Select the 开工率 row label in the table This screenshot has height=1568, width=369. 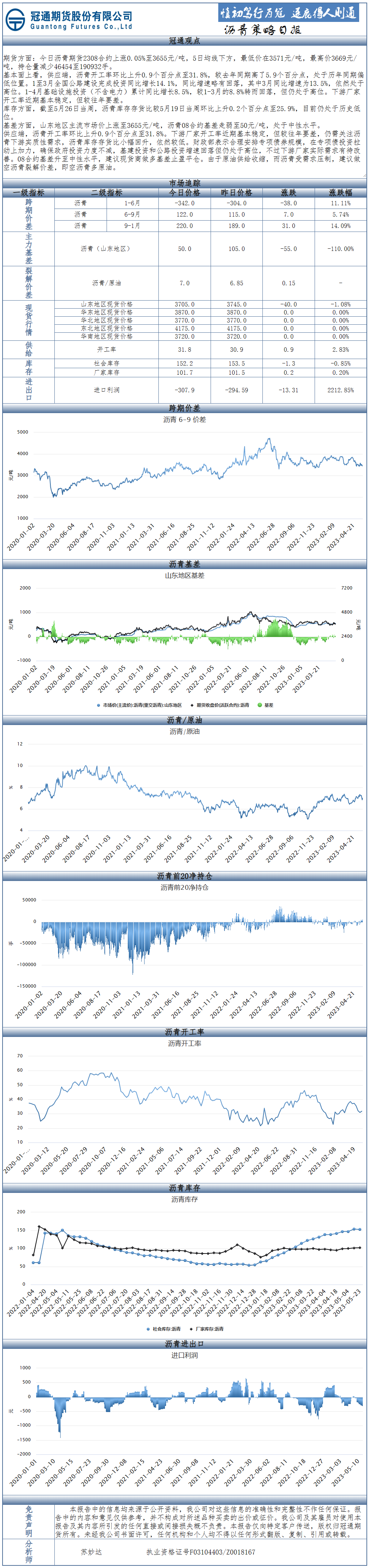106,350
